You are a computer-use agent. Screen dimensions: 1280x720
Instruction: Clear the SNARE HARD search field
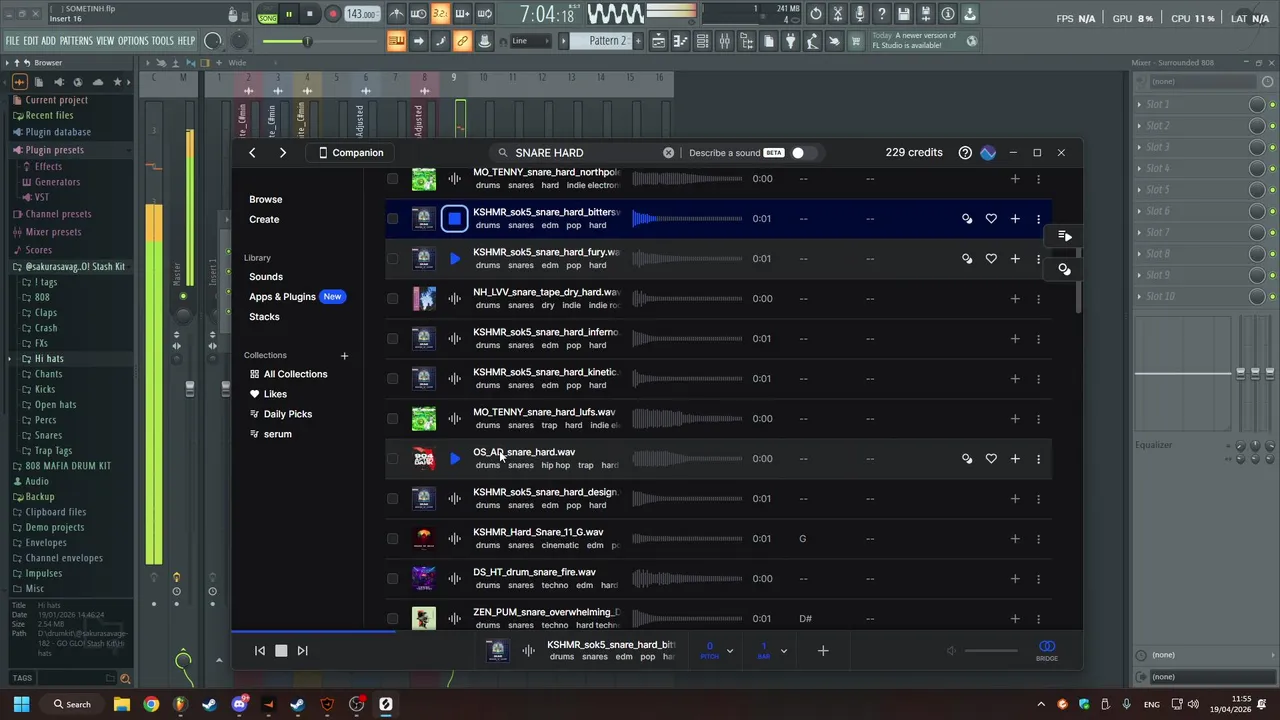pyautogui.click(x=668, y=153)
